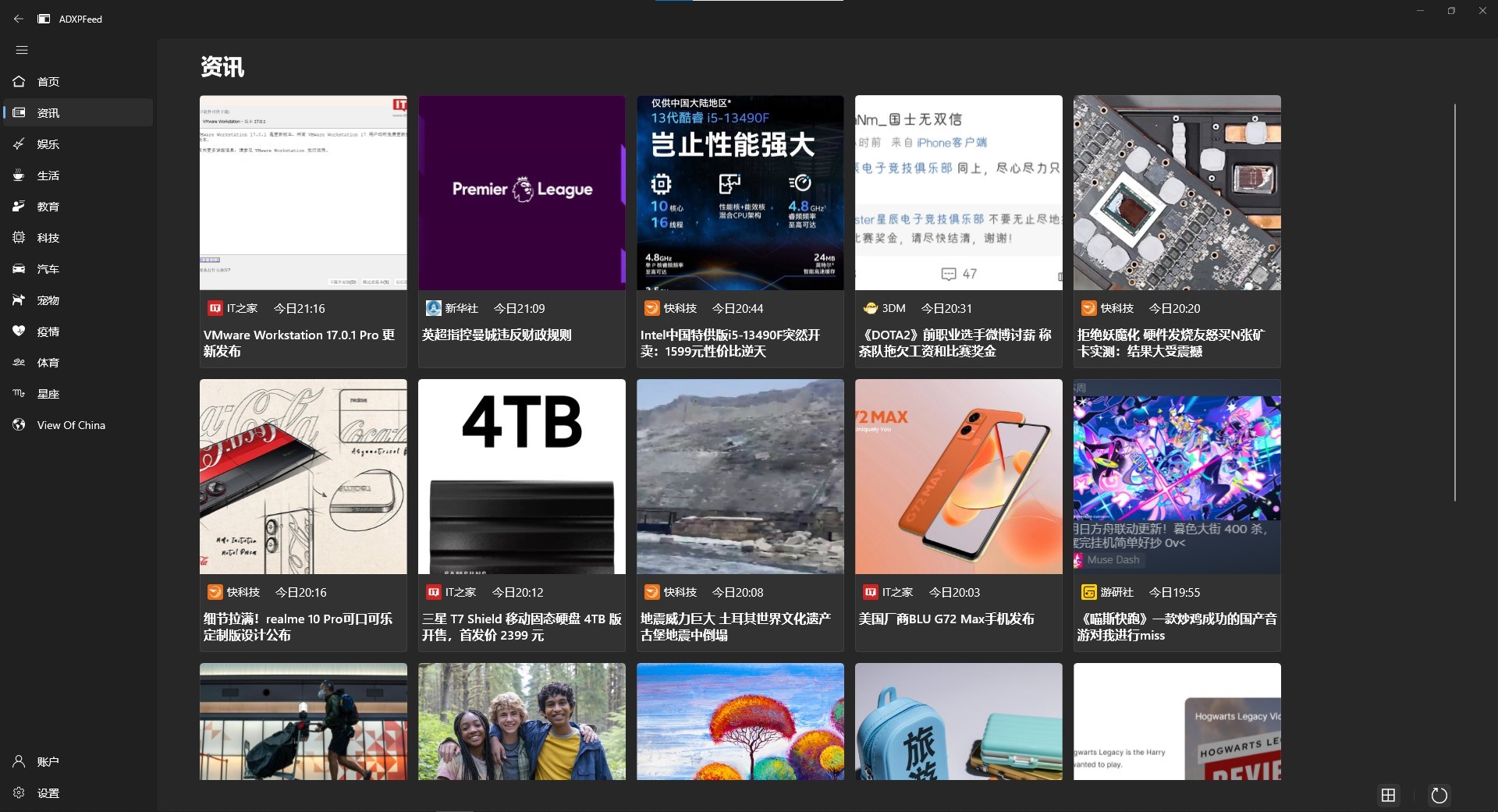
Task: Click the 3DM source logo
Action: click(870, 308)
